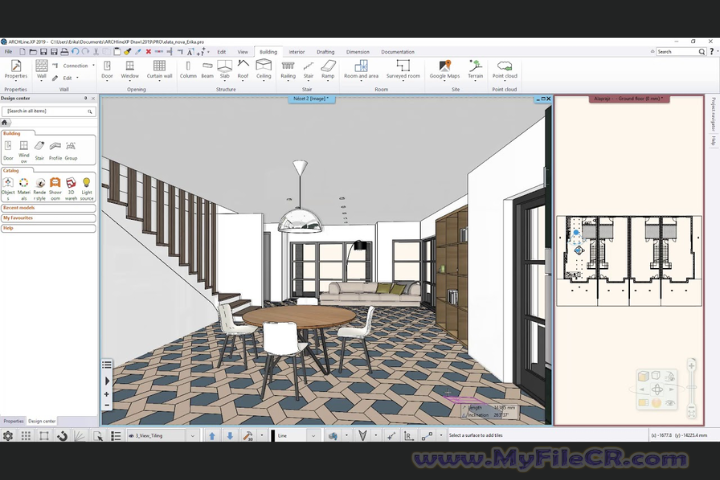Switch to the Documentation ribbon tab
The height and width of the screenshot is (480, 720).
click(398, 52)
